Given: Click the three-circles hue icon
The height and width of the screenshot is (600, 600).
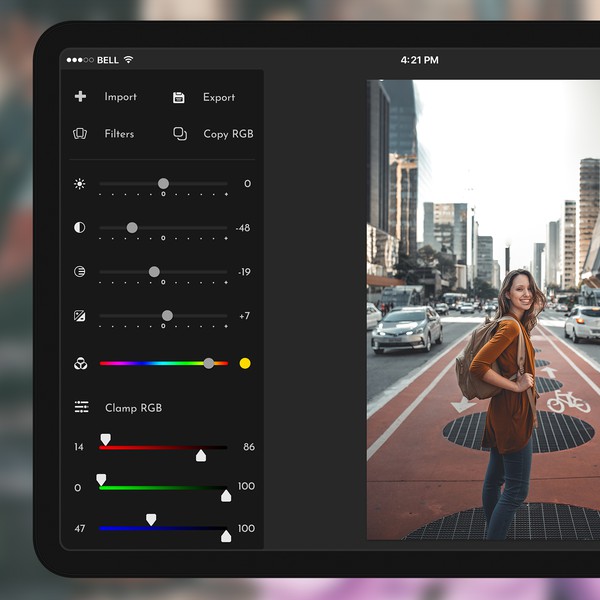Looking at the screenshot, I should tap(80, 364).
